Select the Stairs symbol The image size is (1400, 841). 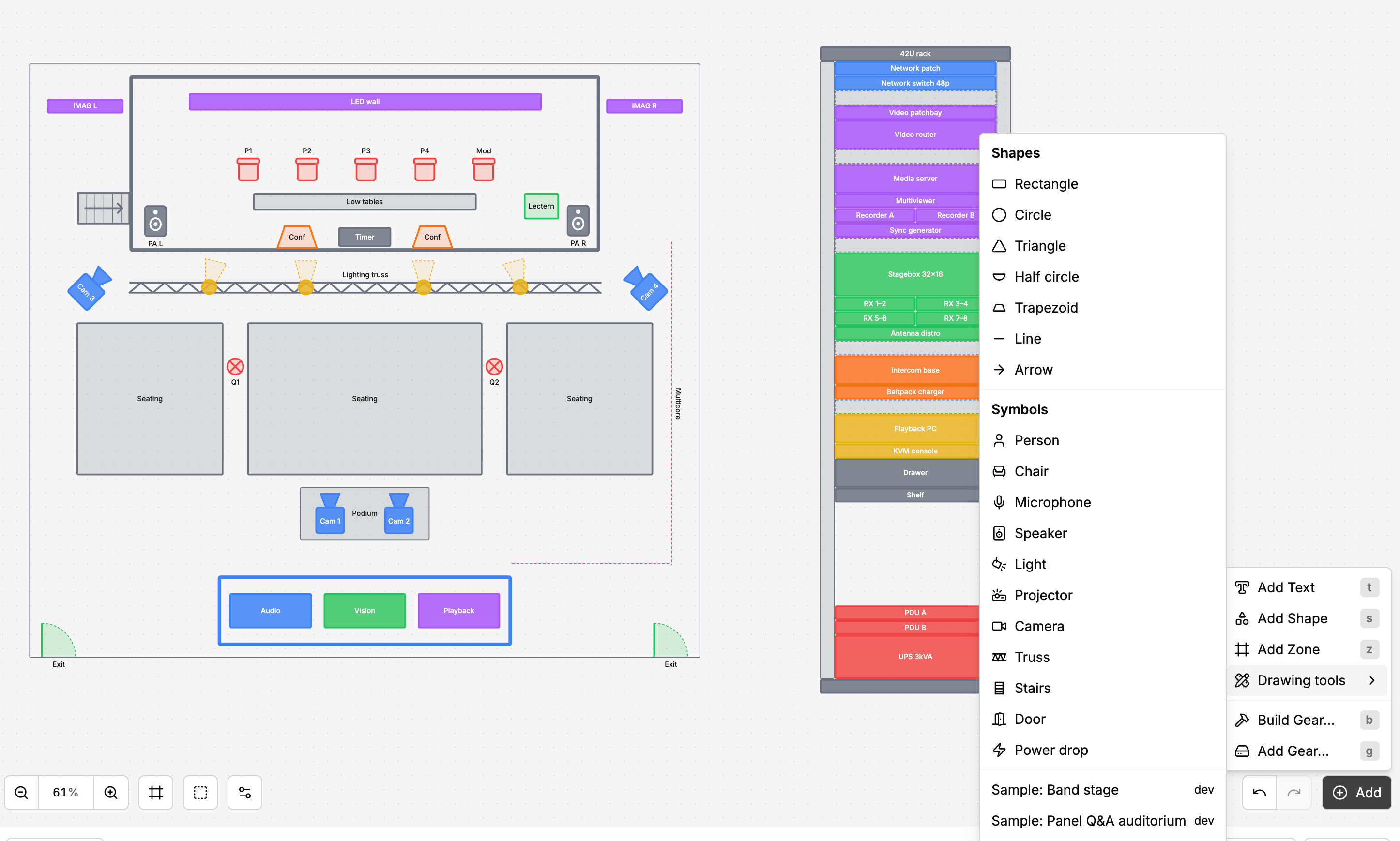[1102, 688]
